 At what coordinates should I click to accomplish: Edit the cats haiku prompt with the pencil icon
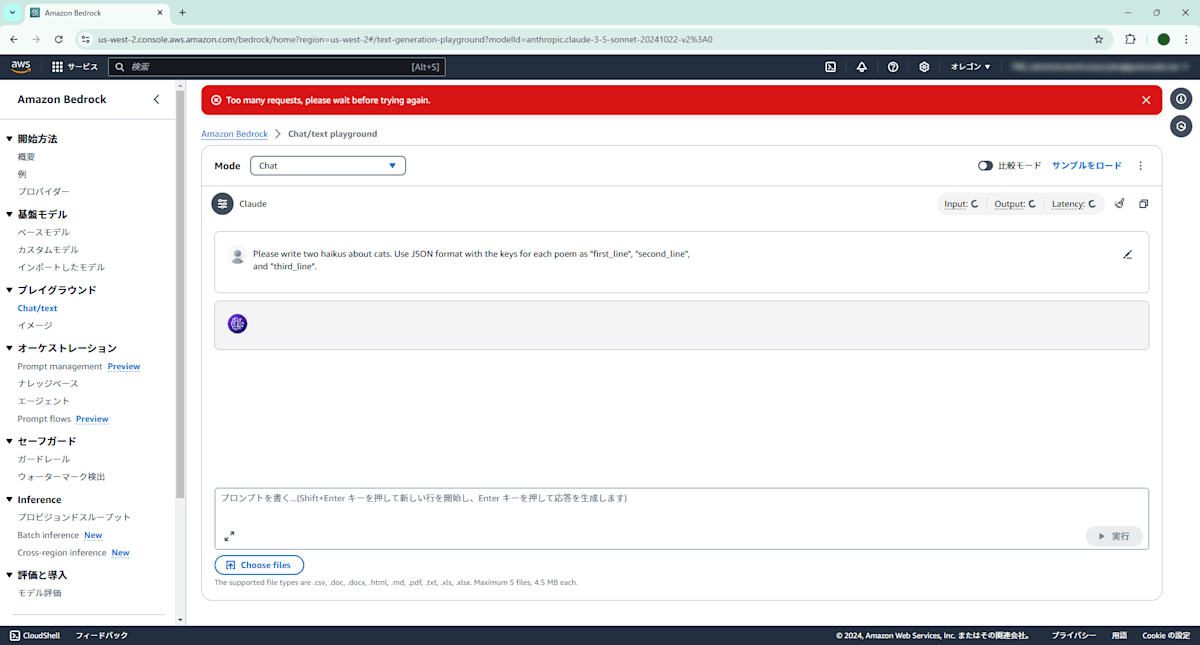(1127, 254)
